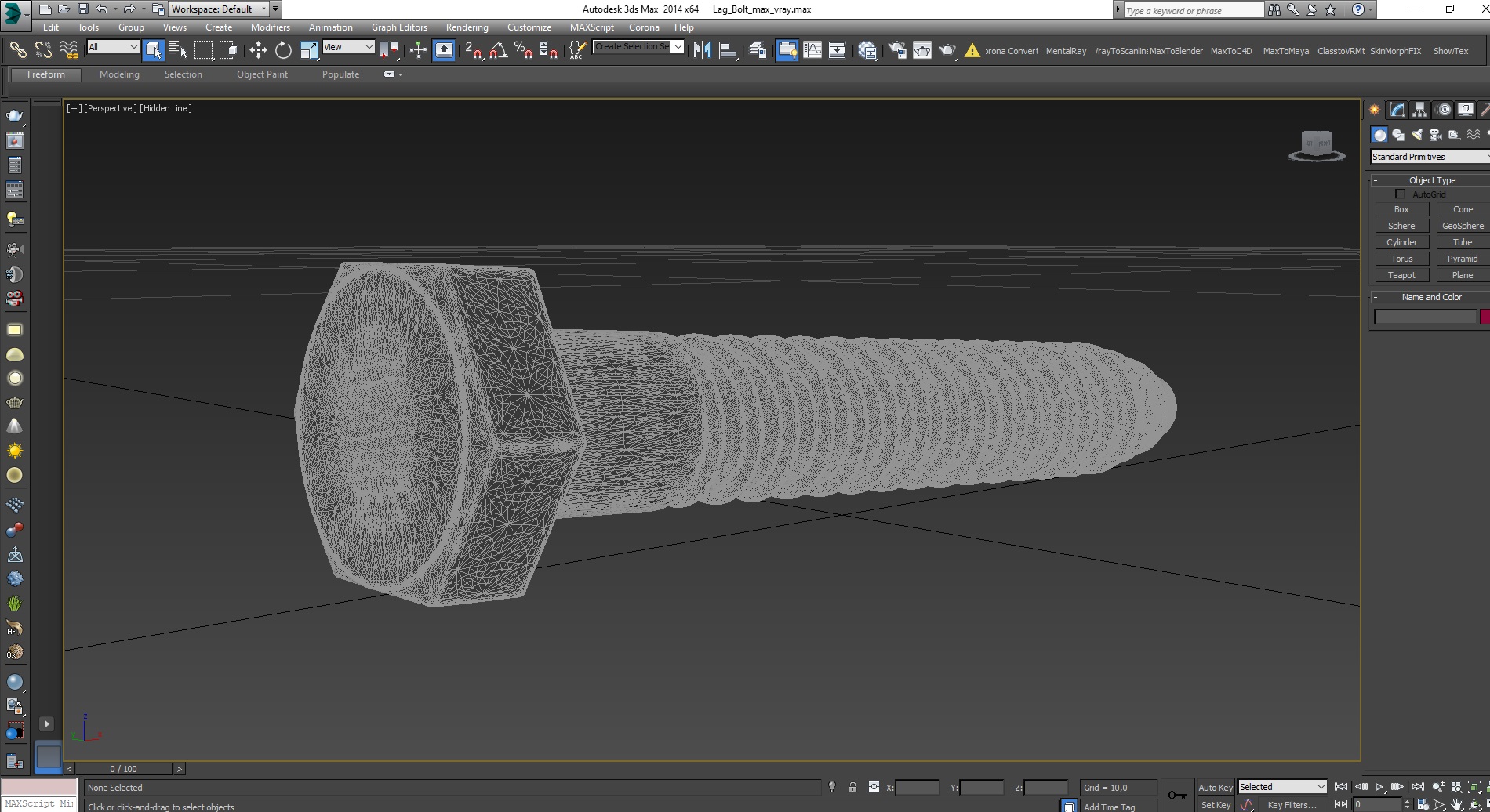Screen dimensions: 1490x812
Task: Click the MaxToBlender script button
Action: [x=1176, y=51]
